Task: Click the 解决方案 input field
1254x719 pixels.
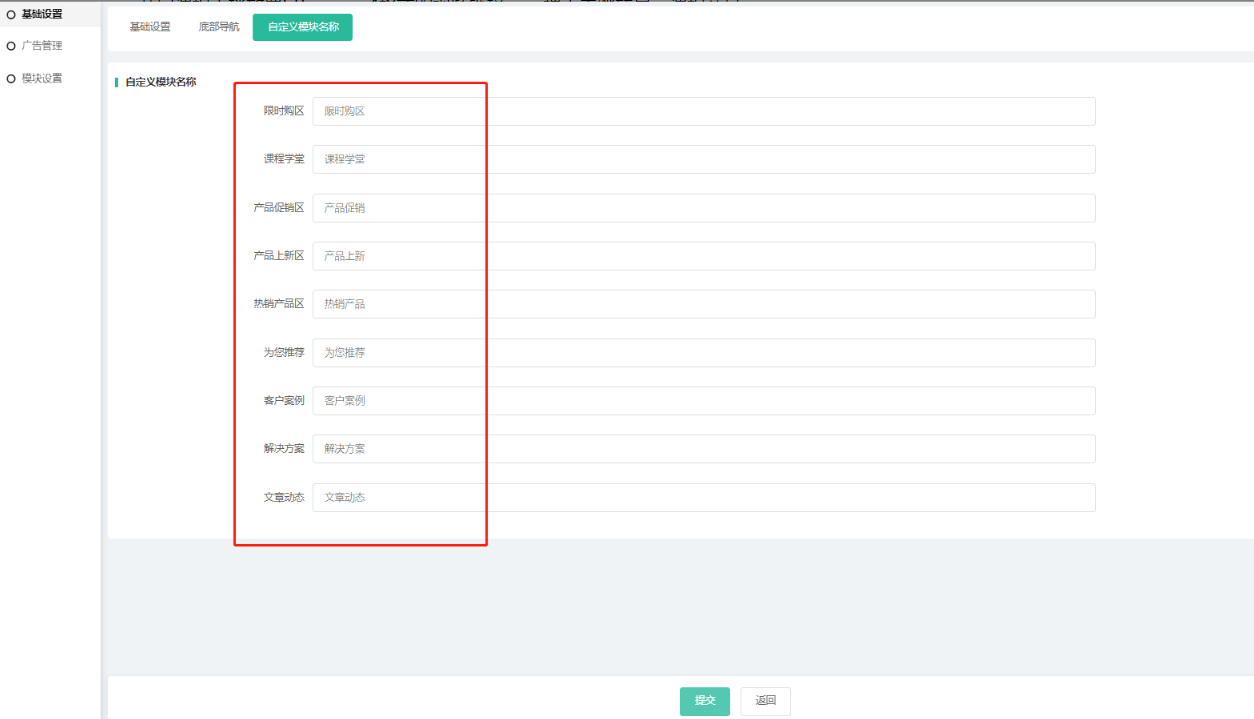Action: (703, 449)
